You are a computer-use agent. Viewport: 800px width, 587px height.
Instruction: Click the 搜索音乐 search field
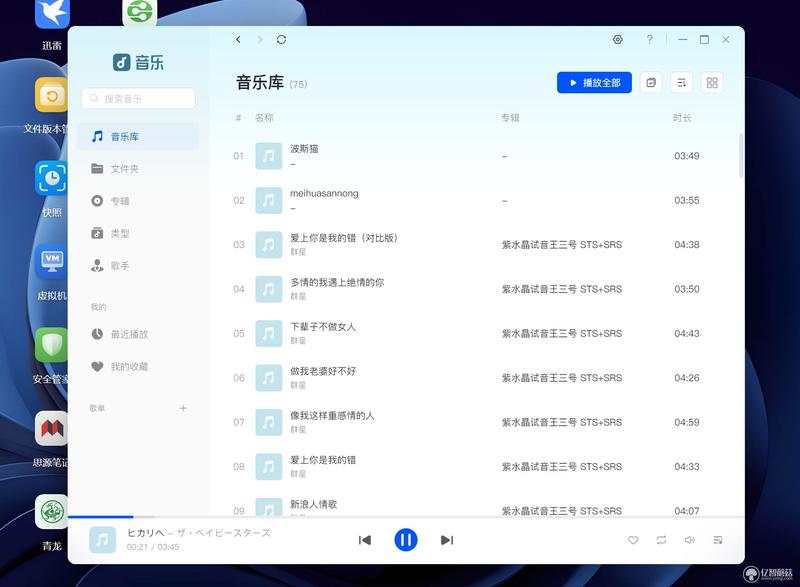[x=138, y=98]
